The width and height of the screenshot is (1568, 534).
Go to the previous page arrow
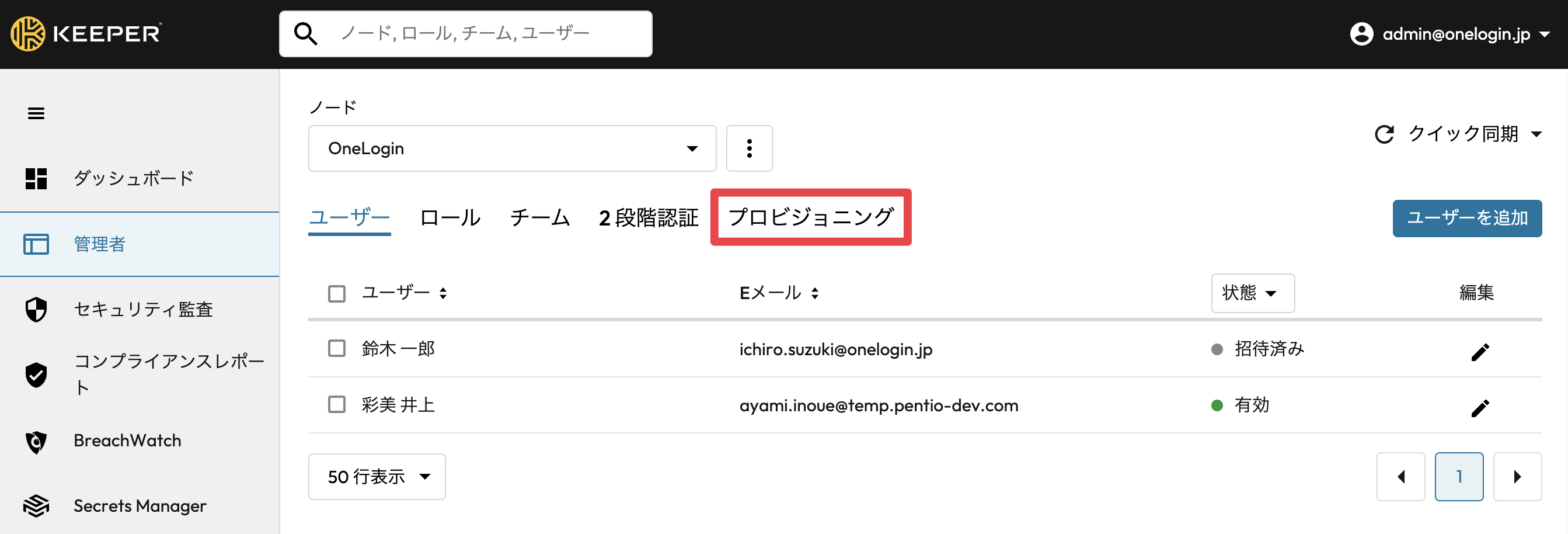[1400, 477]
